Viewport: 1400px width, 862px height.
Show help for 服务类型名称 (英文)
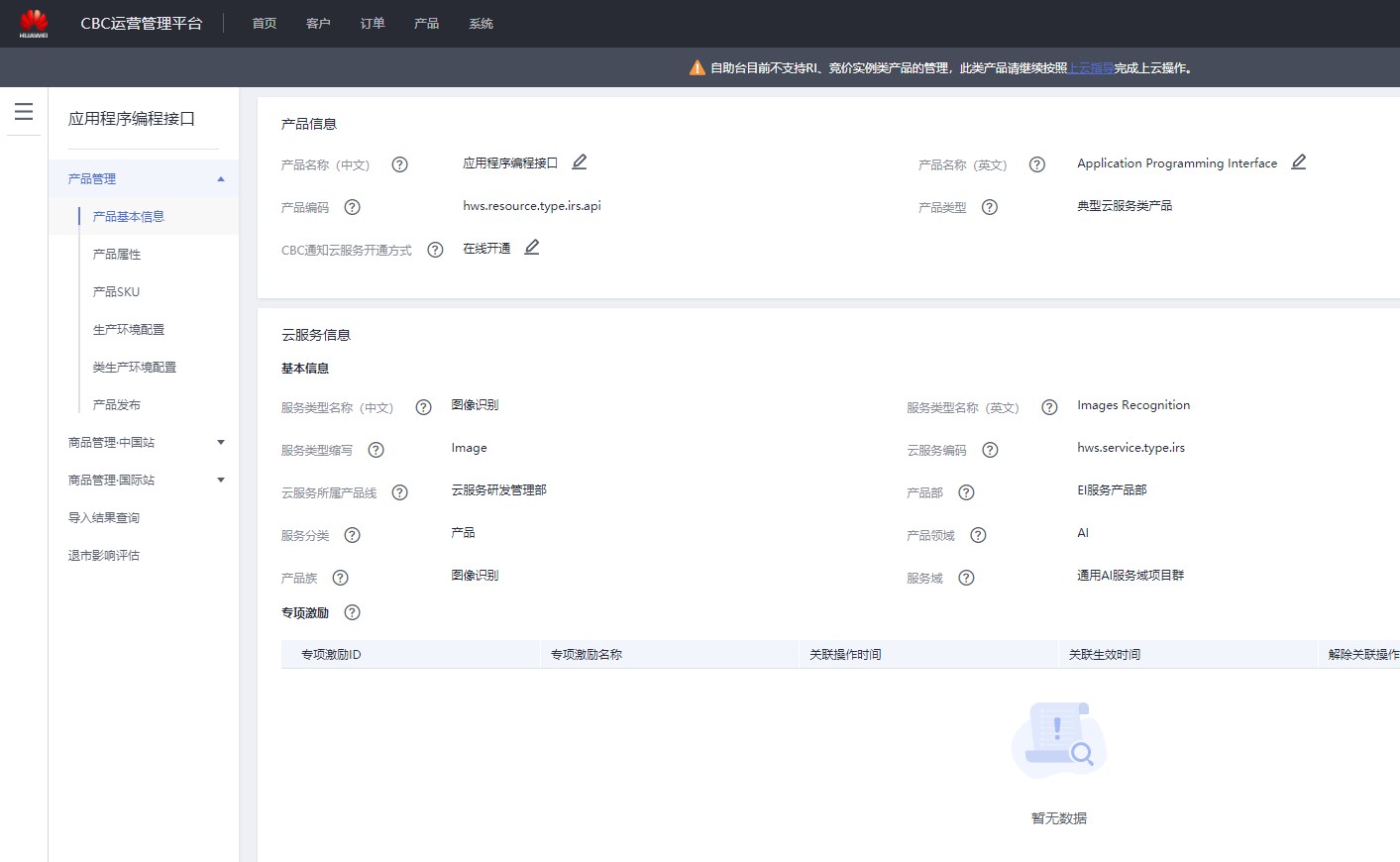(1049, 407)
